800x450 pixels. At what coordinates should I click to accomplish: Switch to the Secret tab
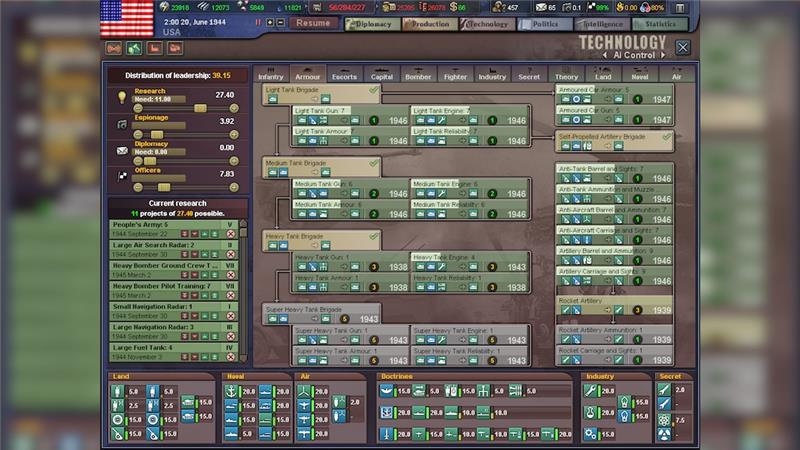pyautogui.click(x=529, y=73)
